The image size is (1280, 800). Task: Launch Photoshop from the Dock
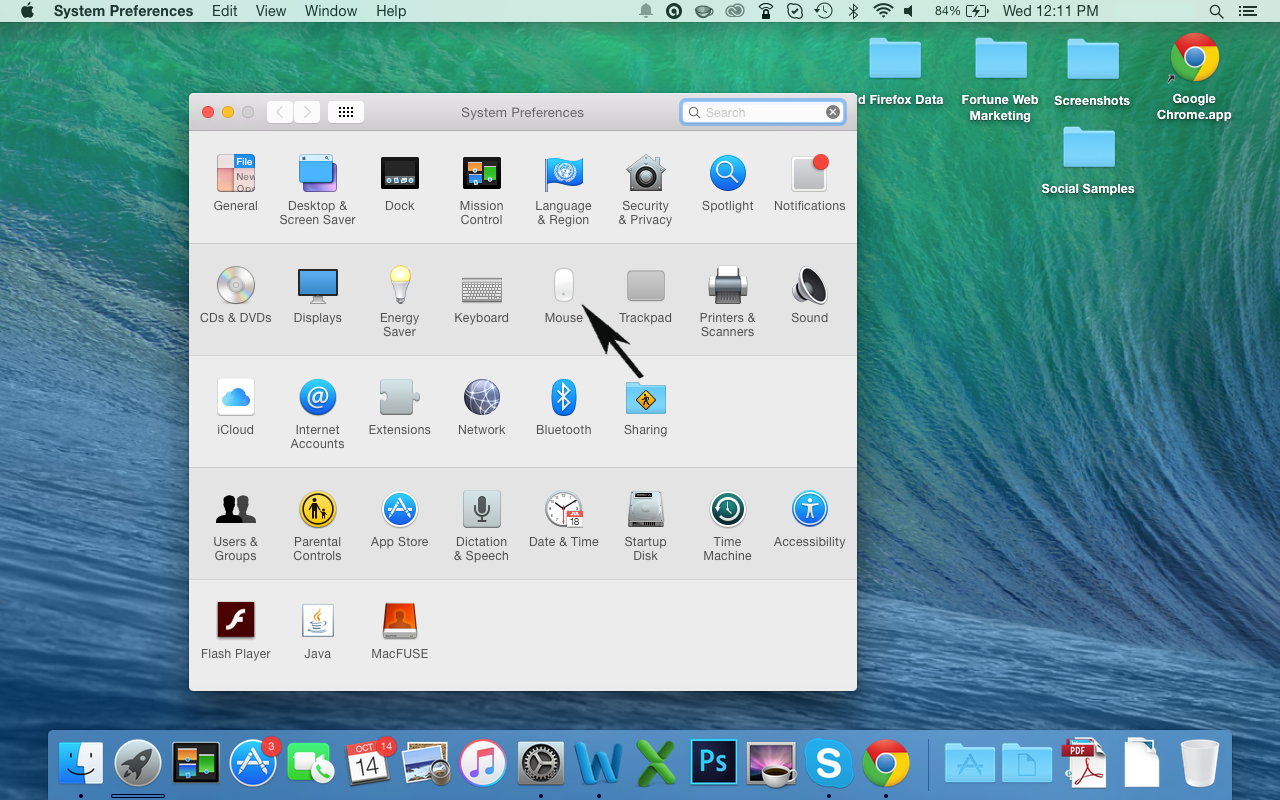713,762
